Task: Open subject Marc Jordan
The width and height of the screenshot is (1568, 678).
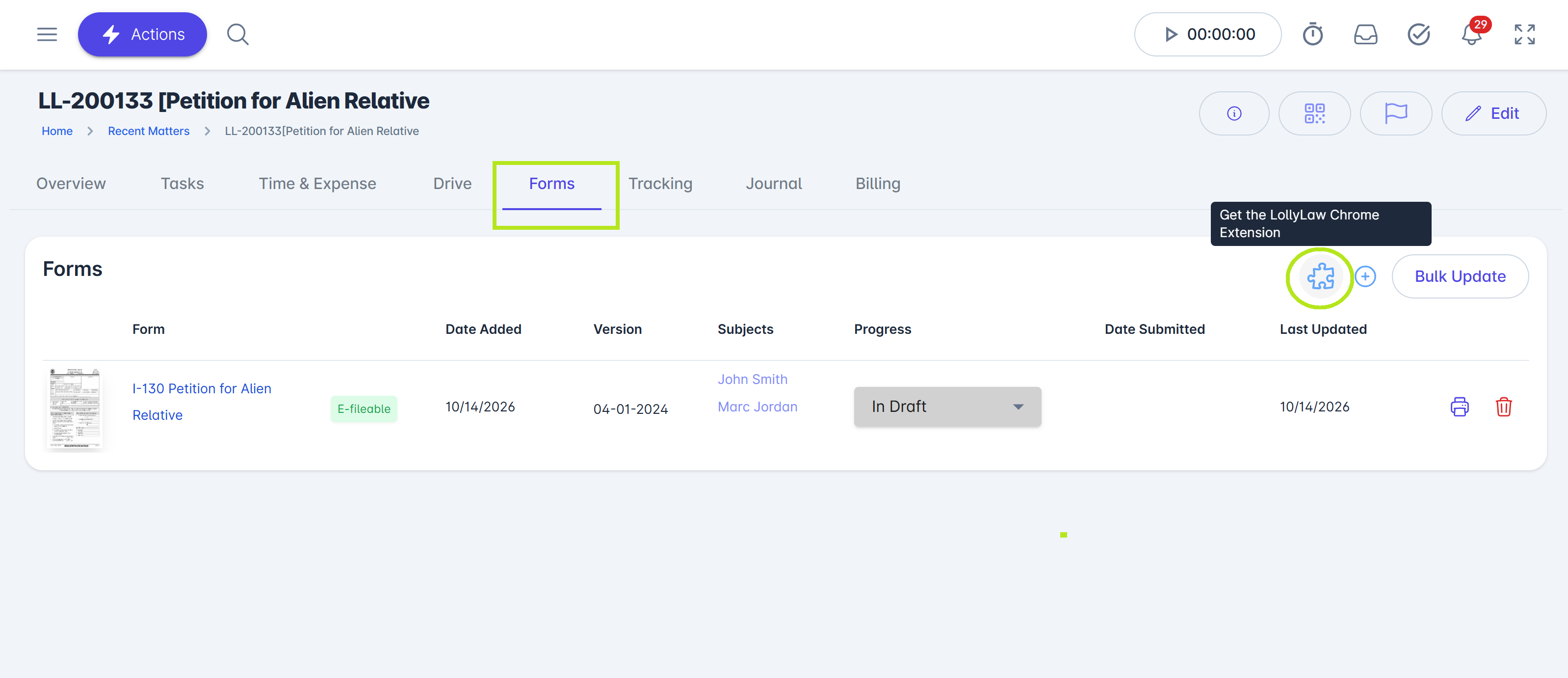Action: tap(757, 407)
